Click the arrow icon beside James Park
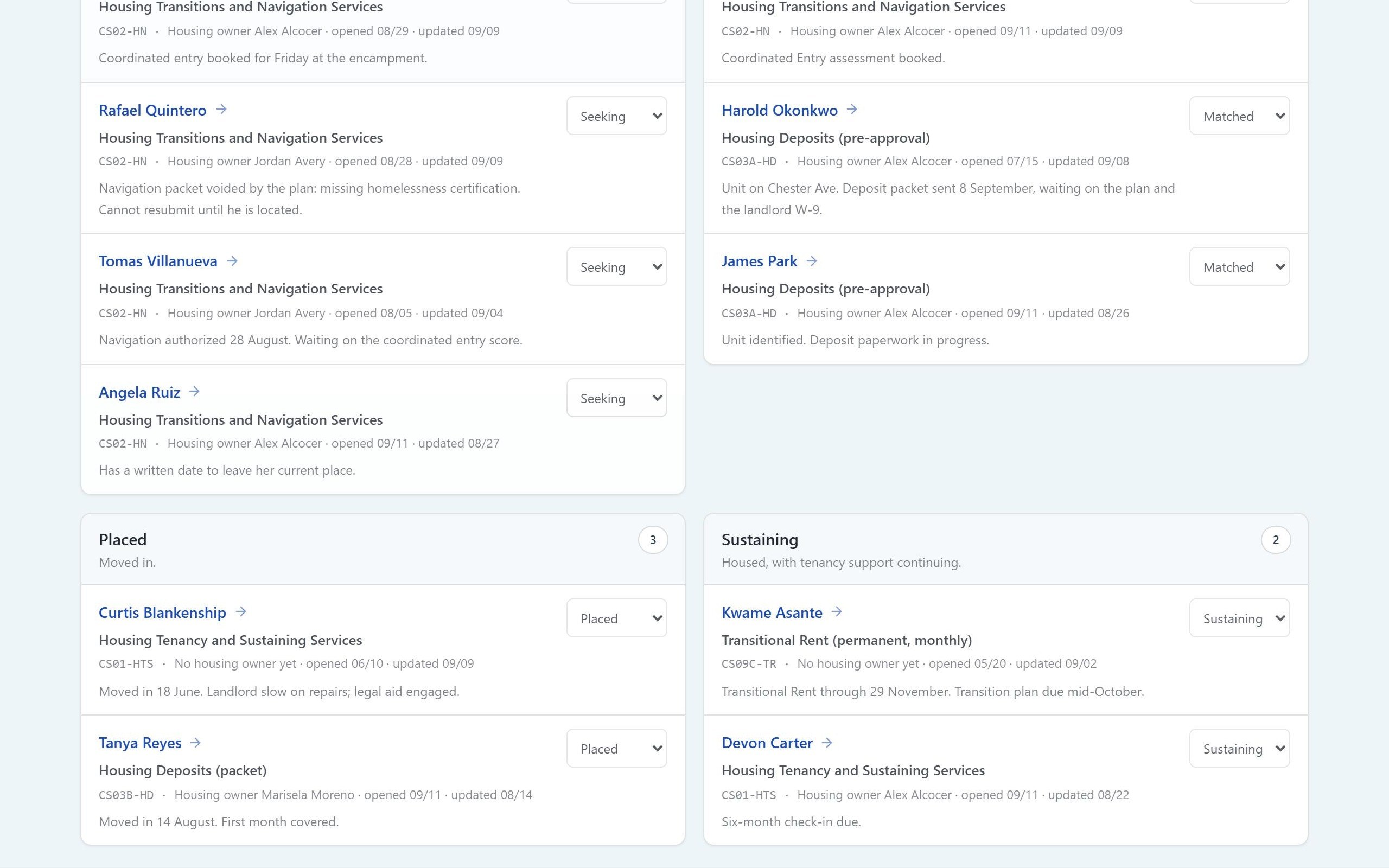This screenshot has width=1389, height=868. [812, 261]
